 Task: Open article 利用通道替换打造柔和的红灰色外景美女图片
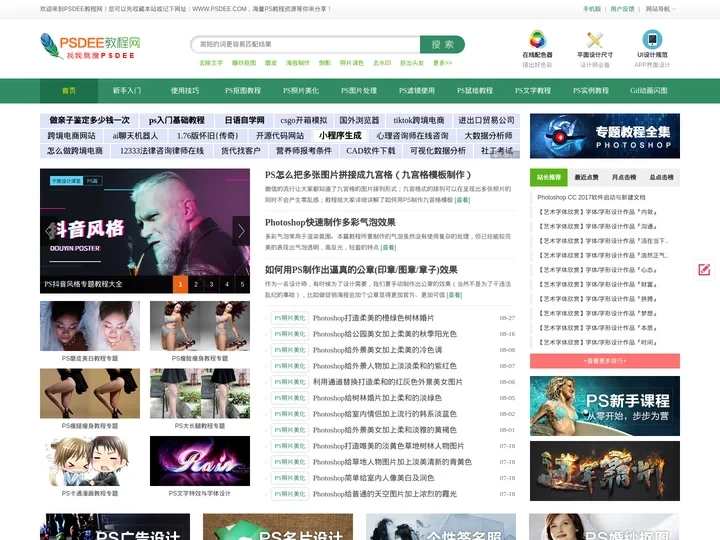(x=388, y=382)
